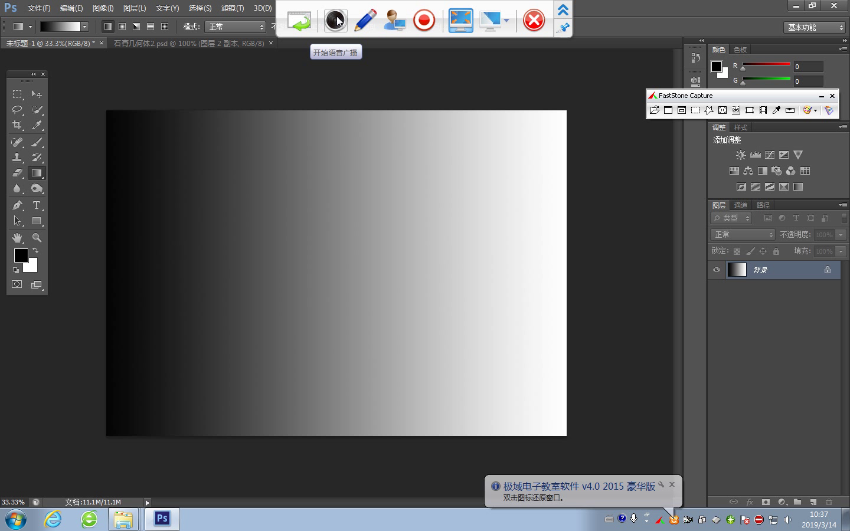Select the Crop tool

click(17, 125)
